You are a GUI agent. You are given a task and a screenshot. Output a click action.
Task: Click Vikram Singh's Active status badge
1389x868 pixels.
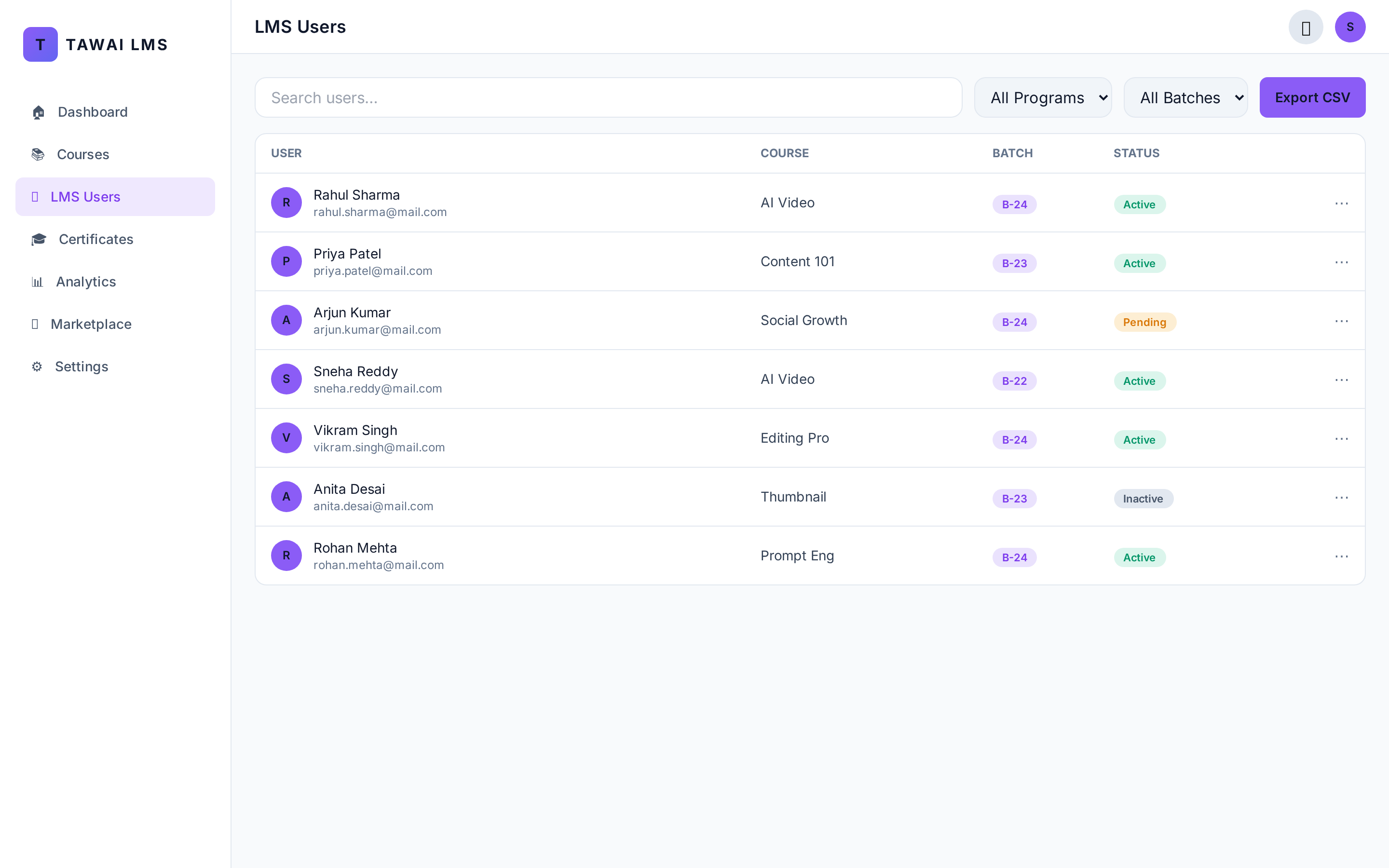tap(1139, 440)
